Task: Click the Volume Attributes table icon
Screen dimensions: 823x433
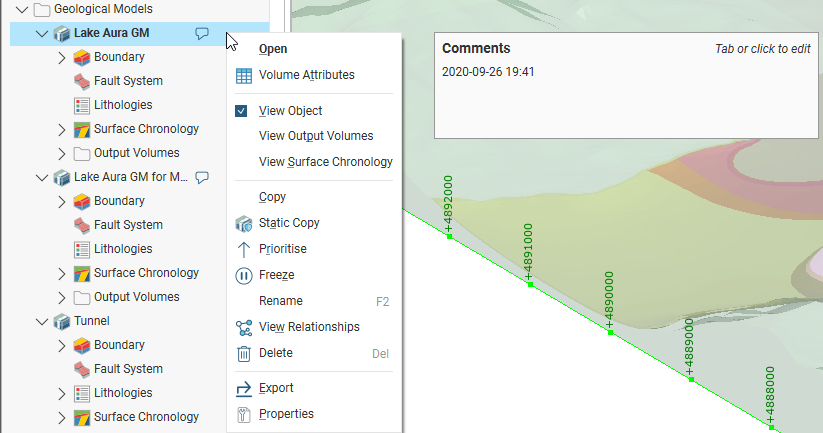Action: [243, 75]
